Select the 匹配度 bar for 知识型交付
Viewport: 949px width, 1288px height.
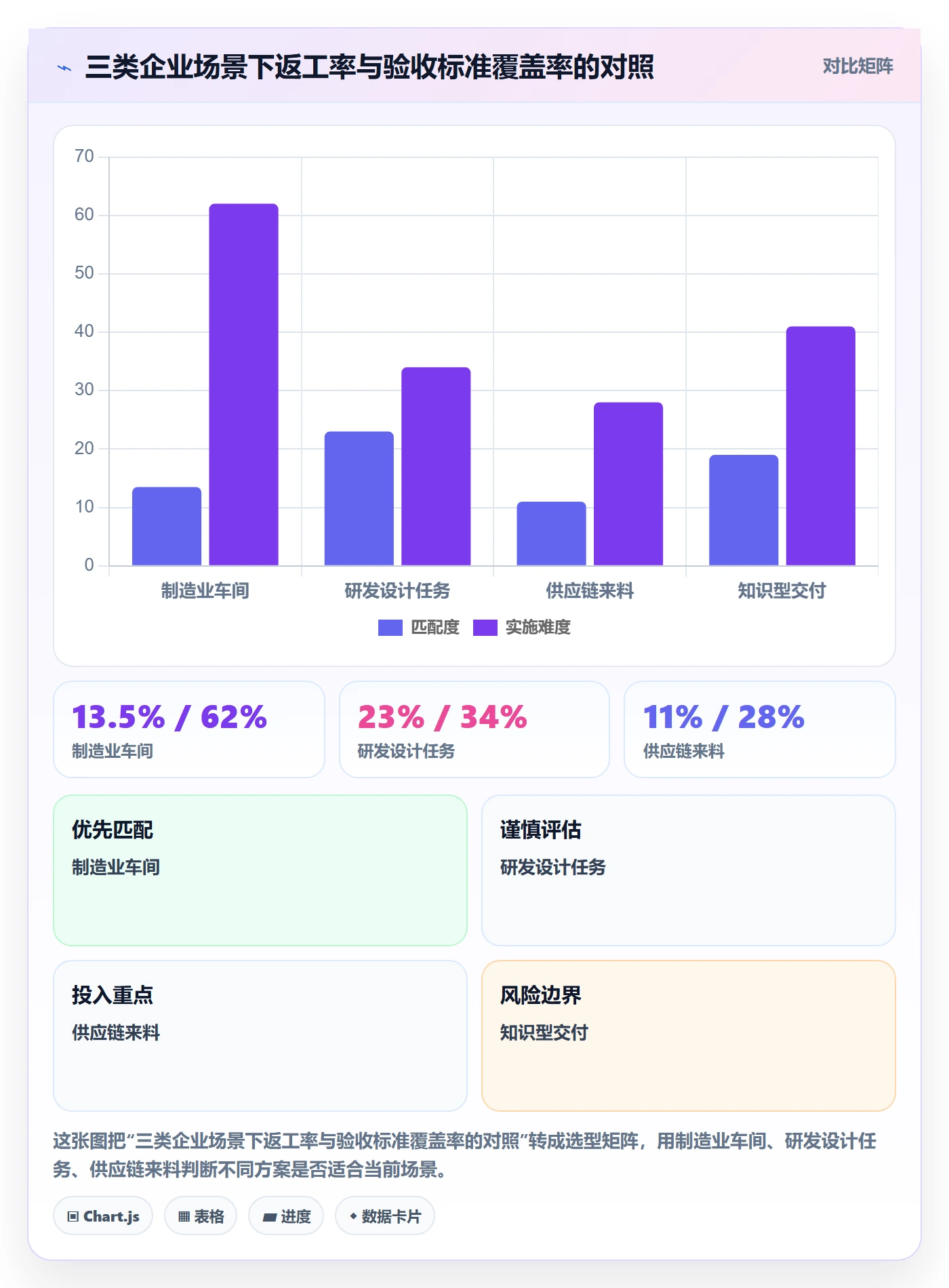744,510
